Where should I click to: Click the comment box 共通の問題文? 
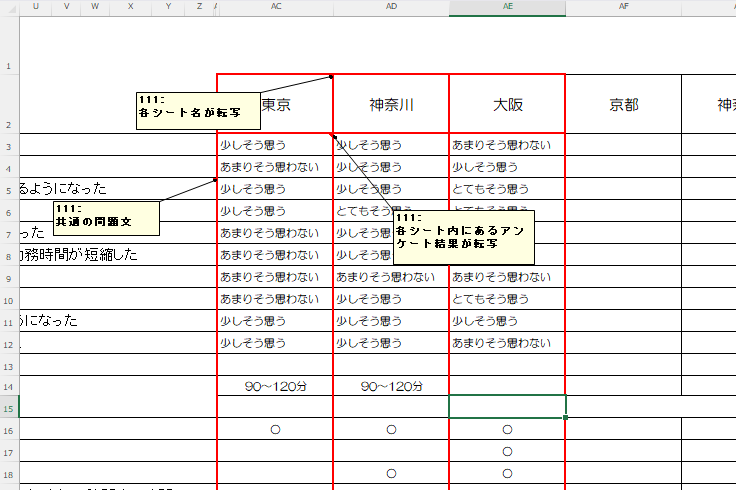pyautogui.click(x=107, y=218)
